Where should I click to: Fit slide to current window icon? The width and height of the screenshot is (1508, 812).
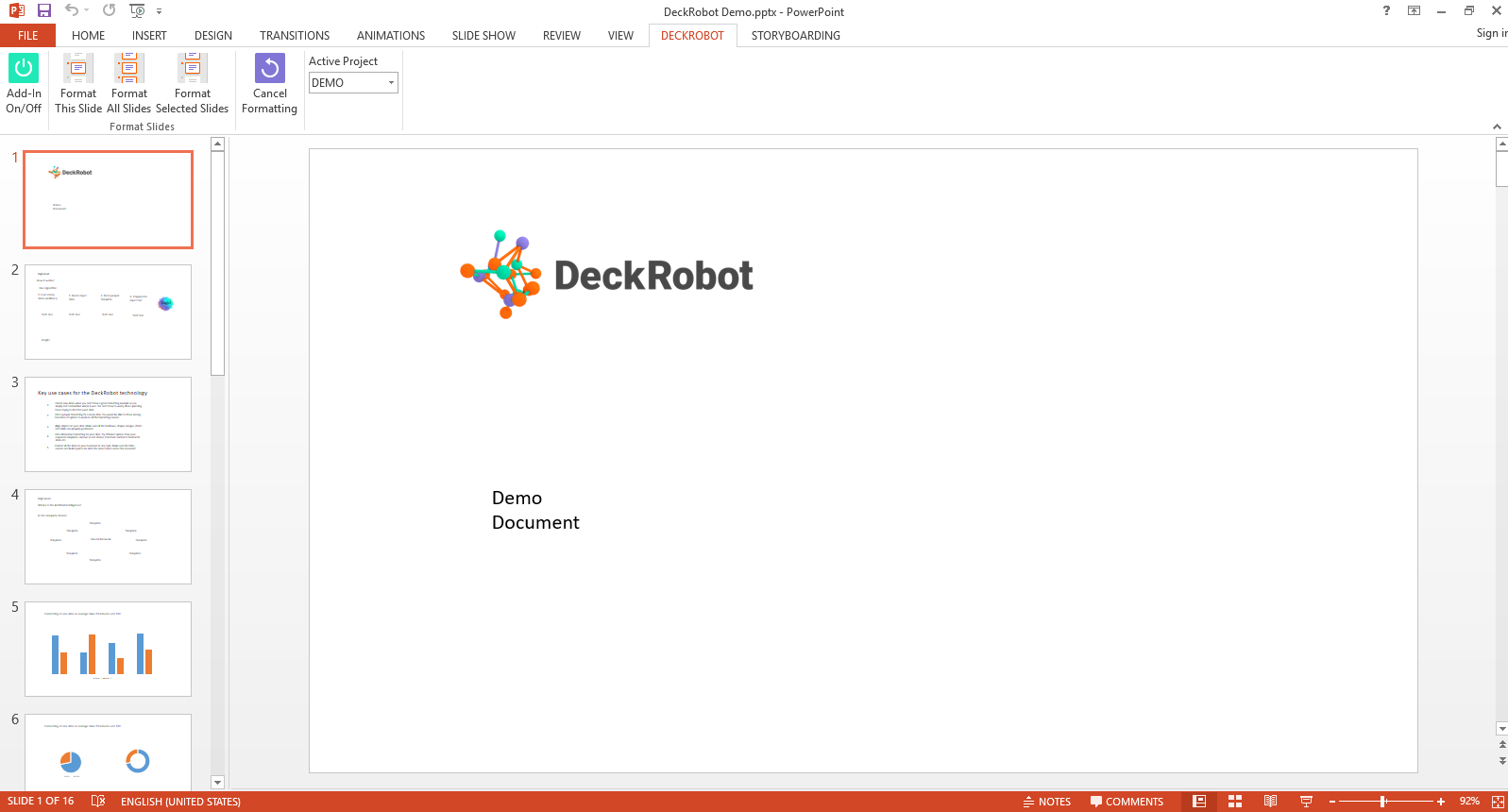pyautogui.click(x=1498, y=802)
